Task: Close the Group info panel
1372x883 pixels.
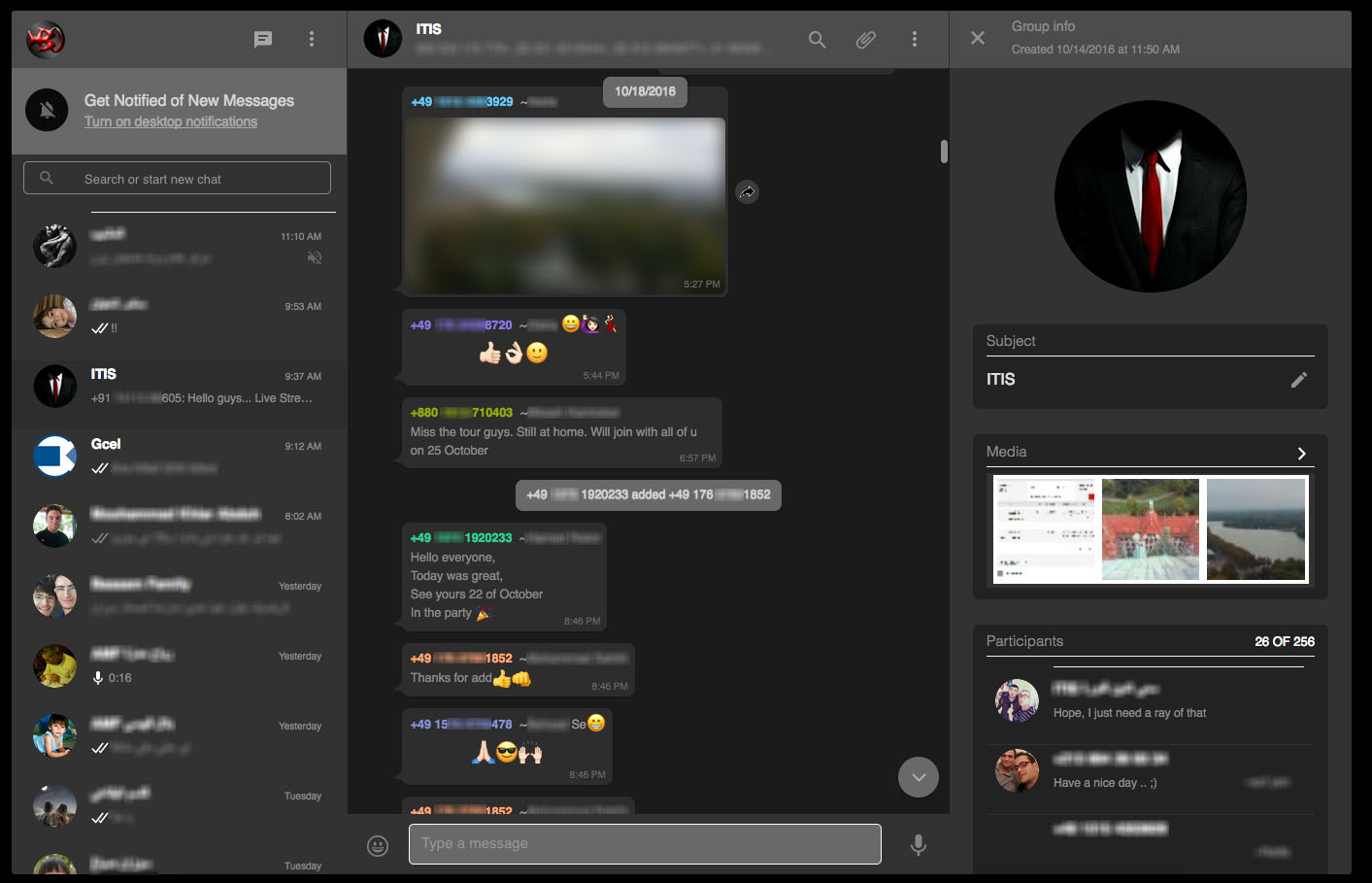Action: coord(978,38)
